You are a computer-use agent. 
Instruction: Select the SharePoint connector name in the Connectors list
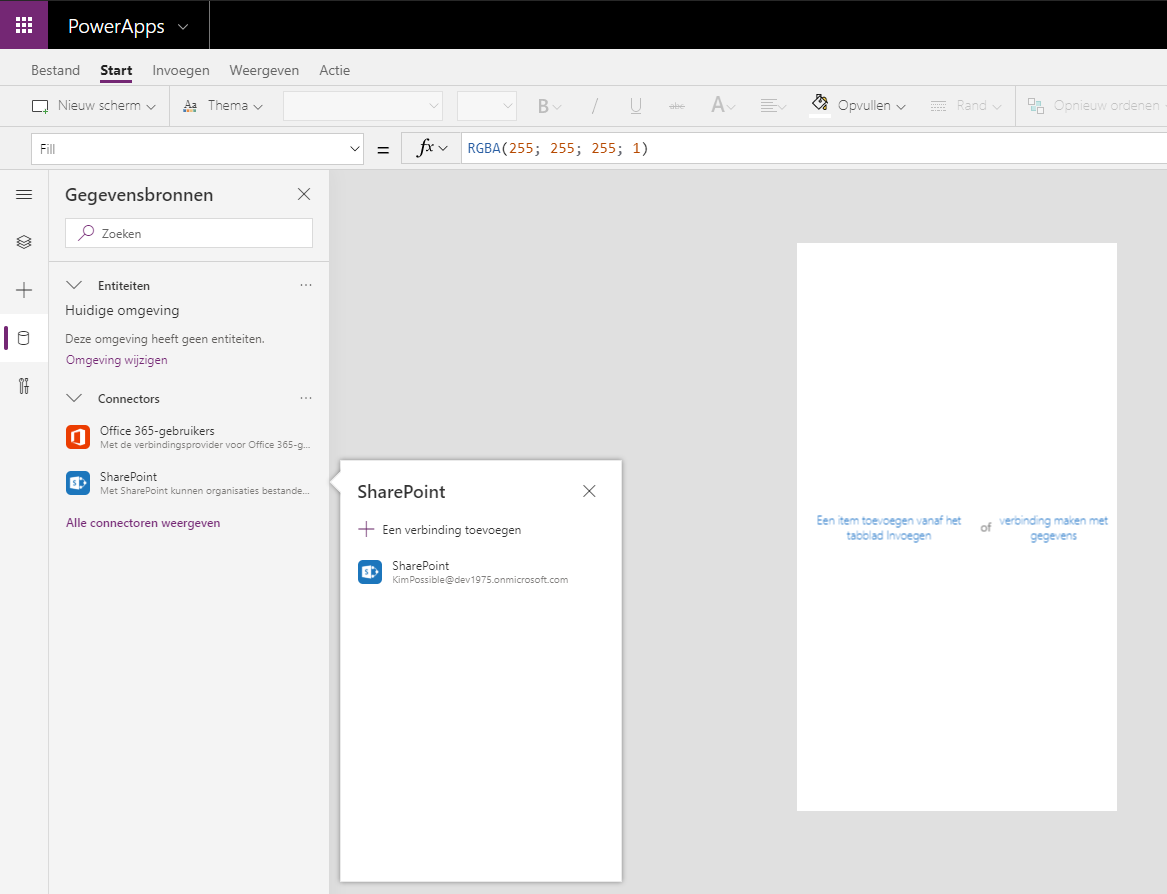pos(129,476)
